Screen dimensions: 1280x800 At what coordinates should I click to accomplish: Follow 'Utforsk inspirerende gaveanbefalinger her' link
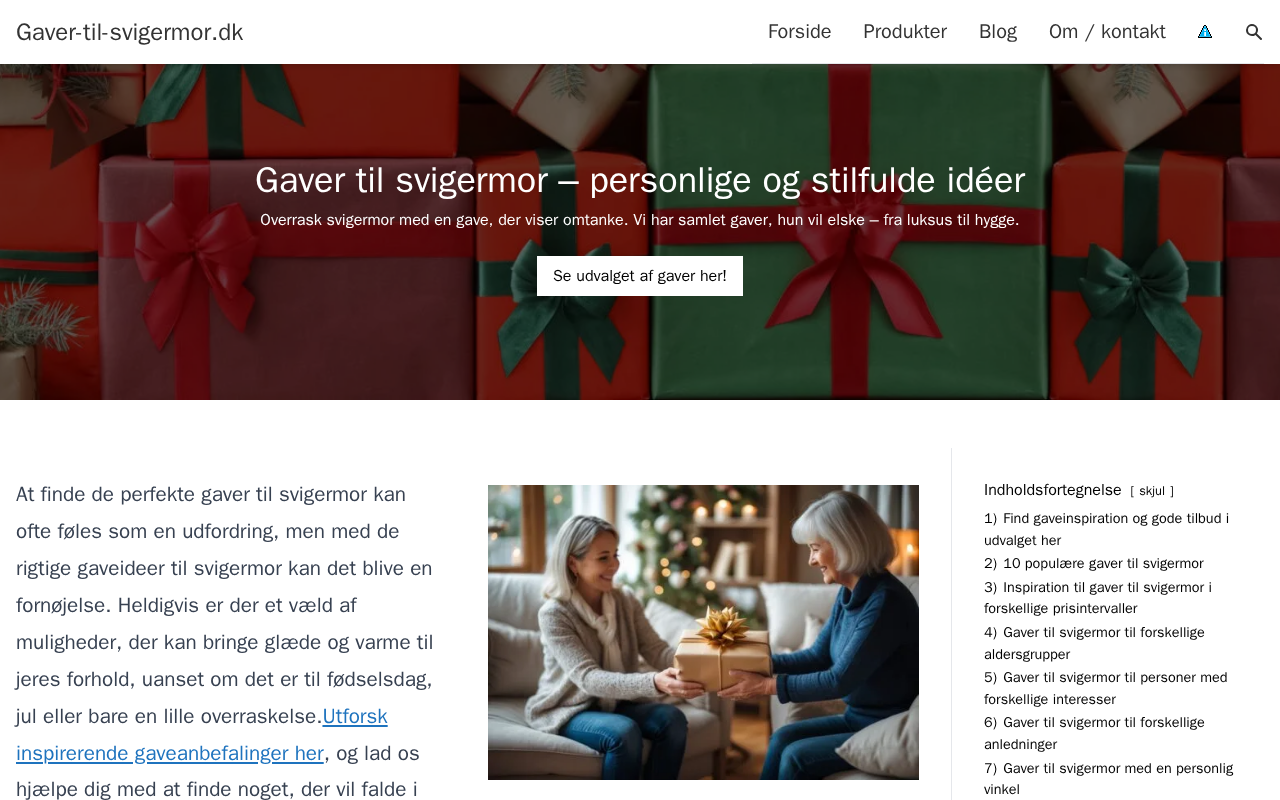coord(202,735)
